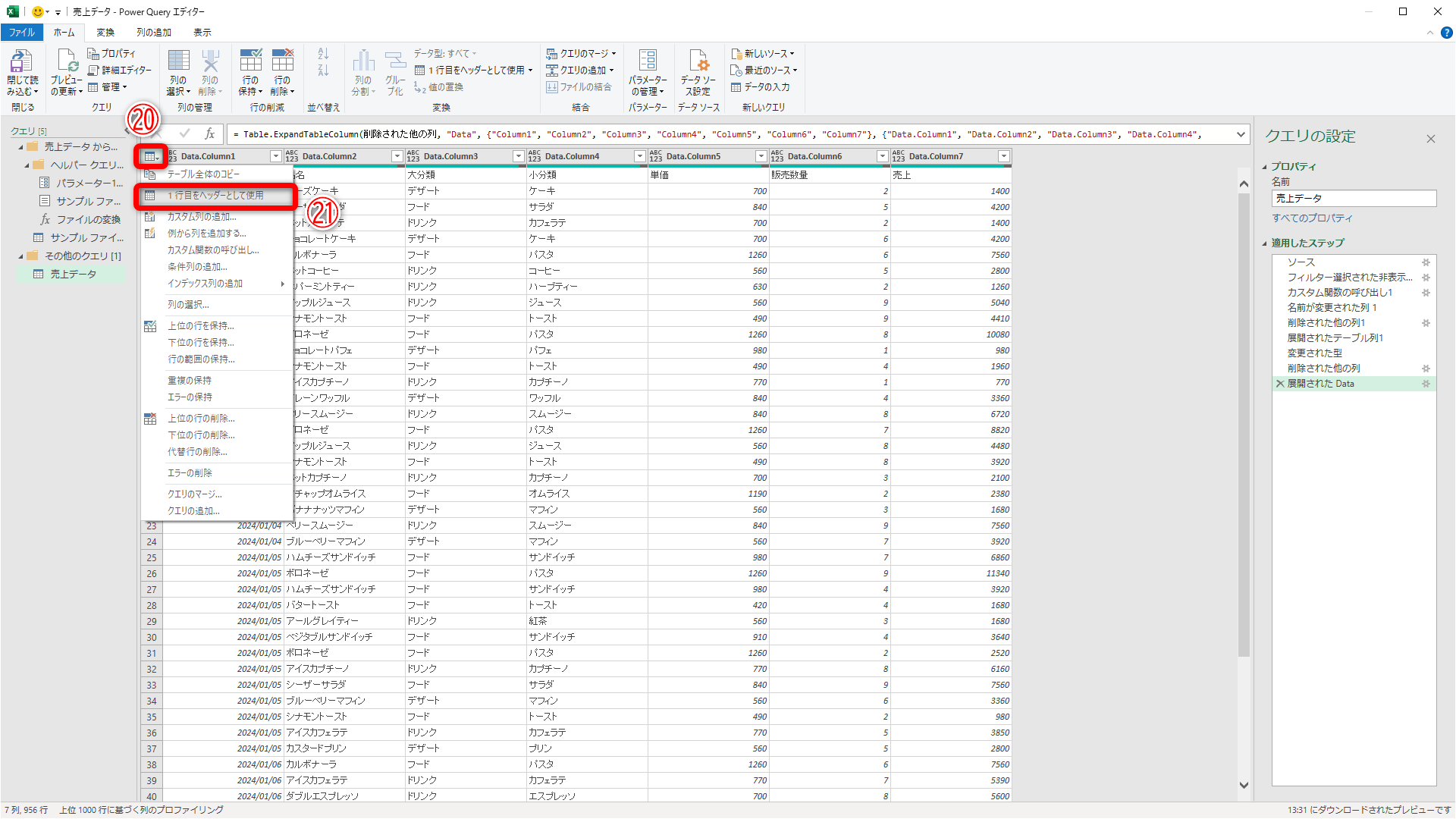1456x819 pixels.
Task: Click the Close & Load (閉じて読み込む) icon
Action: tap(22, 62)
